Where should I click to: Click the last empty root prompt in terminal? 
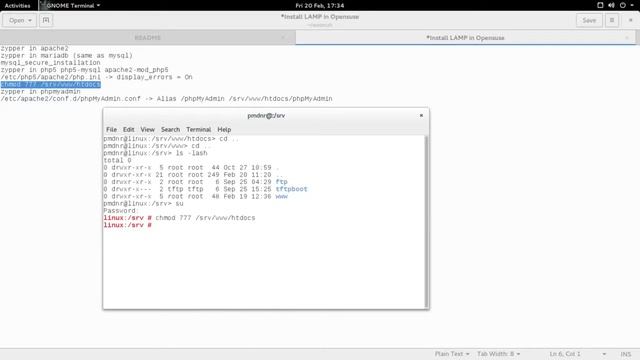pyautogui.click(x=127, y=225)
